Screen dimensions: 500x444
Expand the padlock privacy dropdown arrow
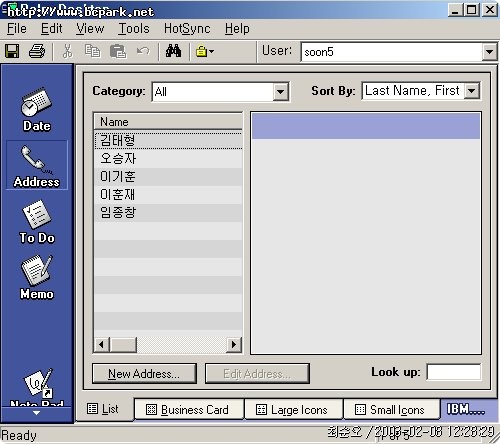pos(211,52)
